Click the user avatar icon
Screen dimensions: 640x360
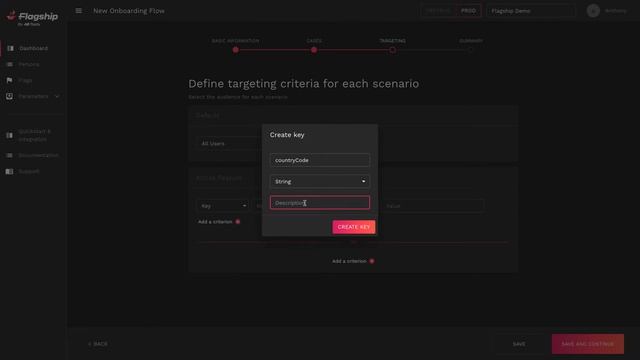click(593, 11)
